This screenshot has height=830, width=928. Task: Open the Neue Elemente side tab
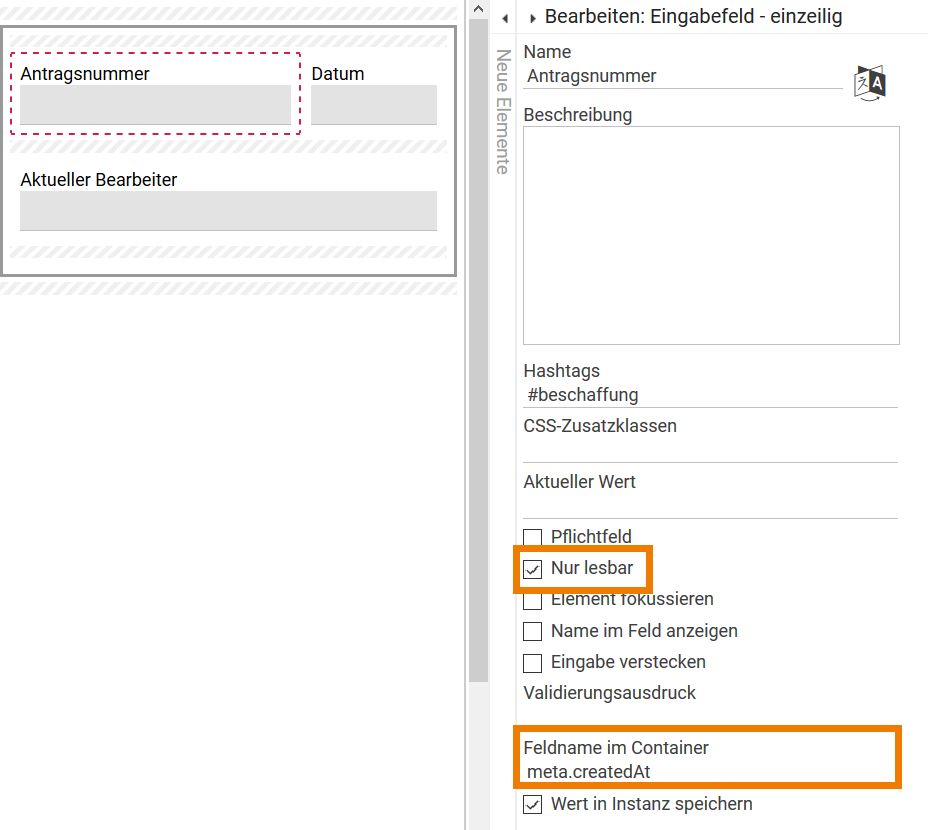tap(503, 112)
